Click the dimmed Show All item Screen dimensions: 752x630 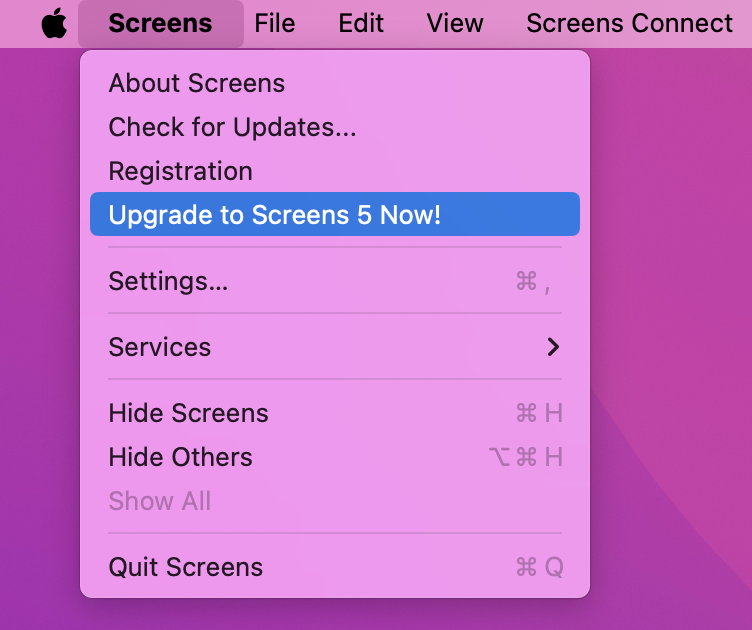[160, 501]
